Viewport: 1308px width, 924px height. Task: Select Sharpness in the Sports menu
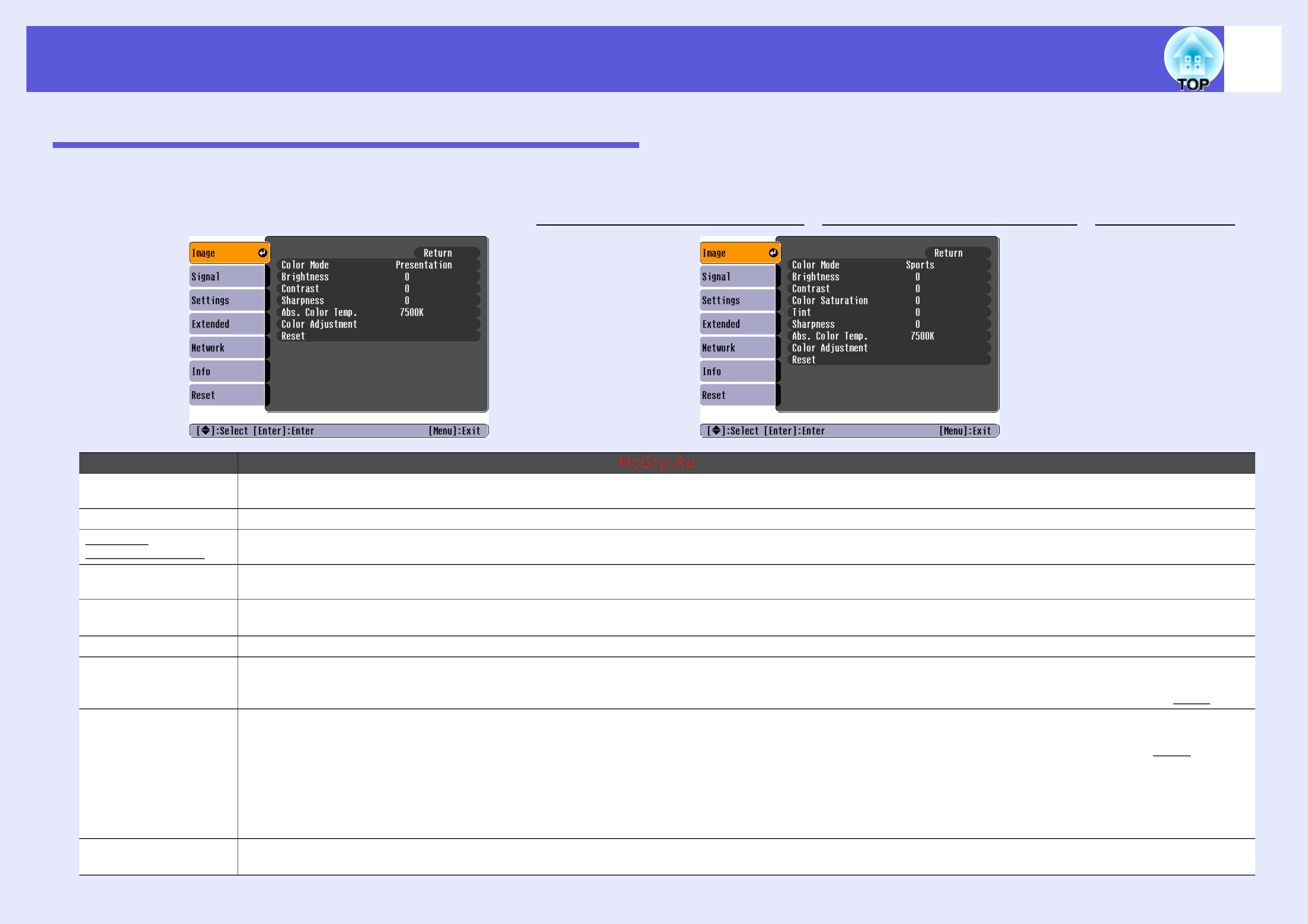tap(889, 324)
